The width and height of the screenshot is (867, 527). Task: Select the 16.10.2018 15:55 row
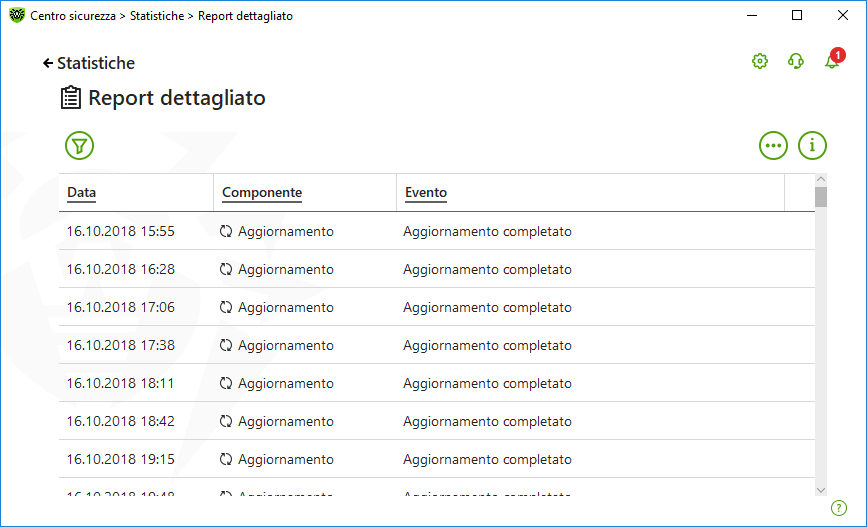(x=120, y=232)
